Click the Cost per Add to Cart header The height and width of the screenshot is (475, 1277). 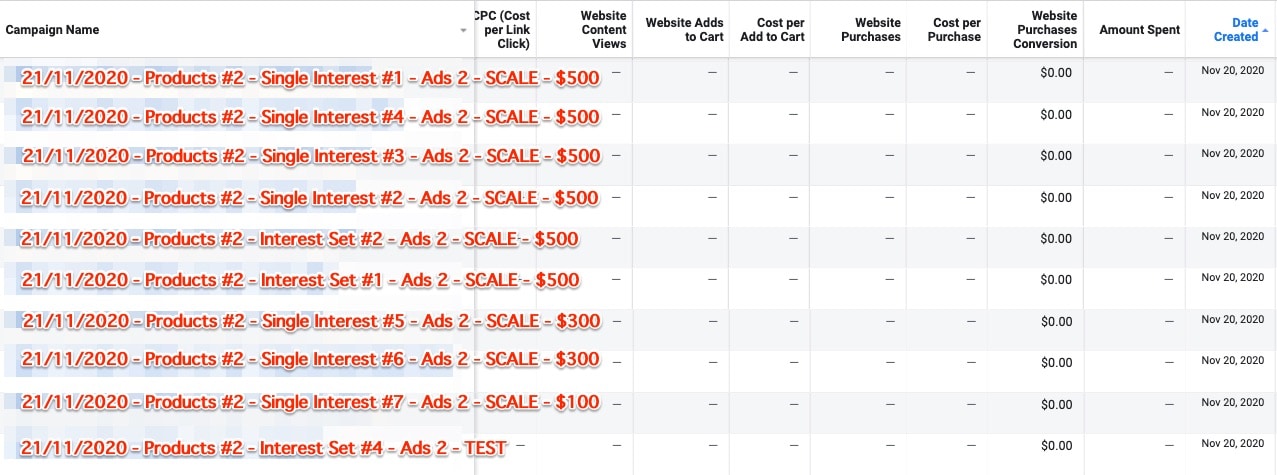772,30
